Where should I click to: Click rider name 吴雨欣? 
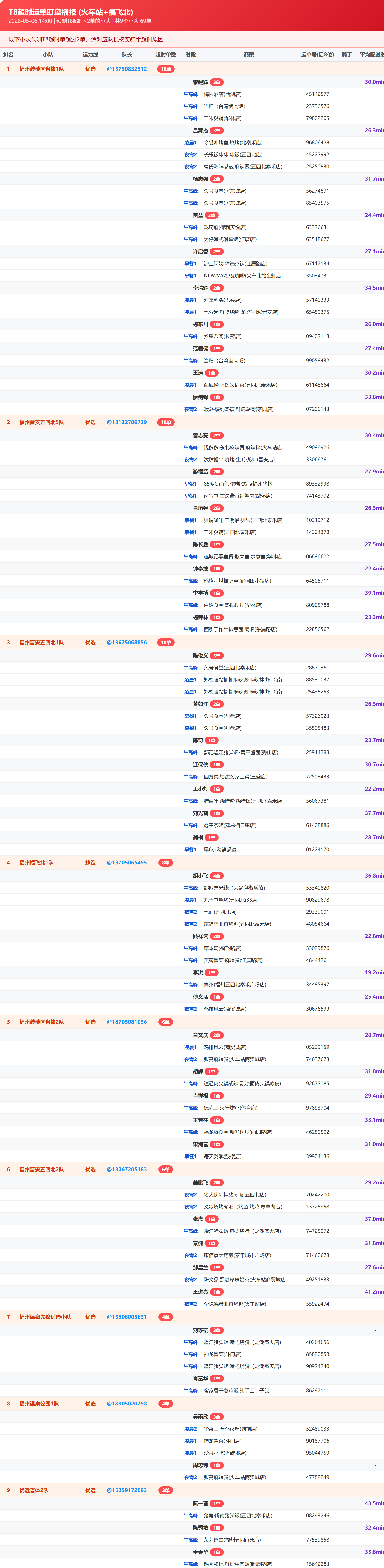pos(201,1417)
